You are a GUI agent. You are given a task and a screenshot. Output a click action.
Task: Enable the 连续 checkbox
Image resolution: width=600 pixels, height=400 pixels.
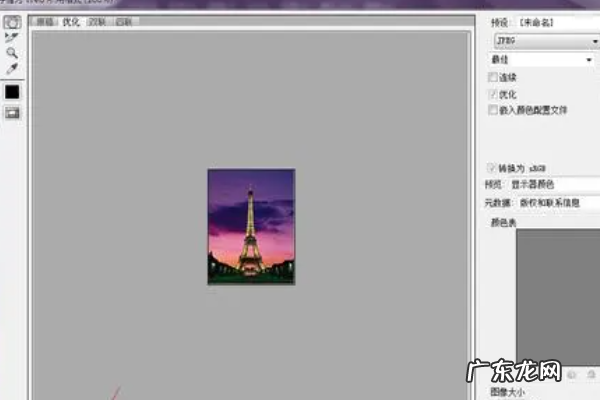493,77
